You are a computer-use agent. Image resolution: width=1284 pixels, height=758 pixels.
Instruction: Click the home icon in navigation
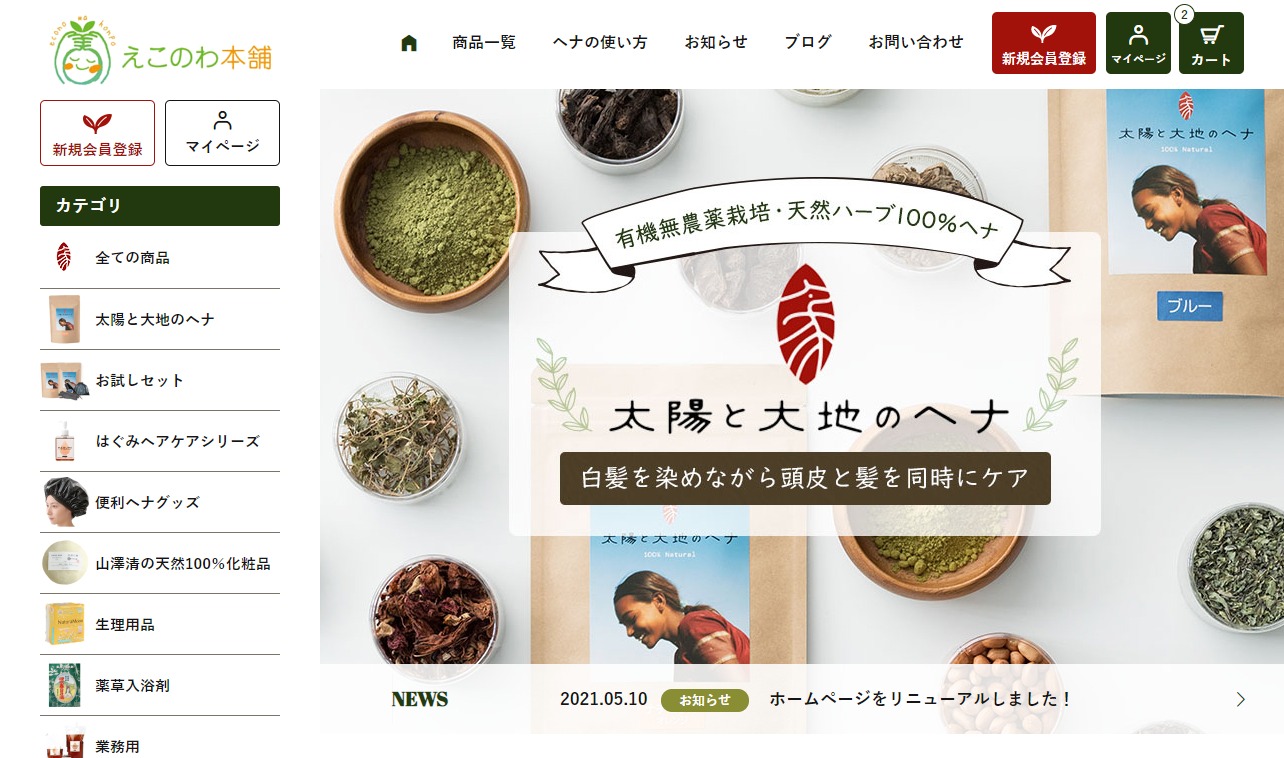pos(408,43)
